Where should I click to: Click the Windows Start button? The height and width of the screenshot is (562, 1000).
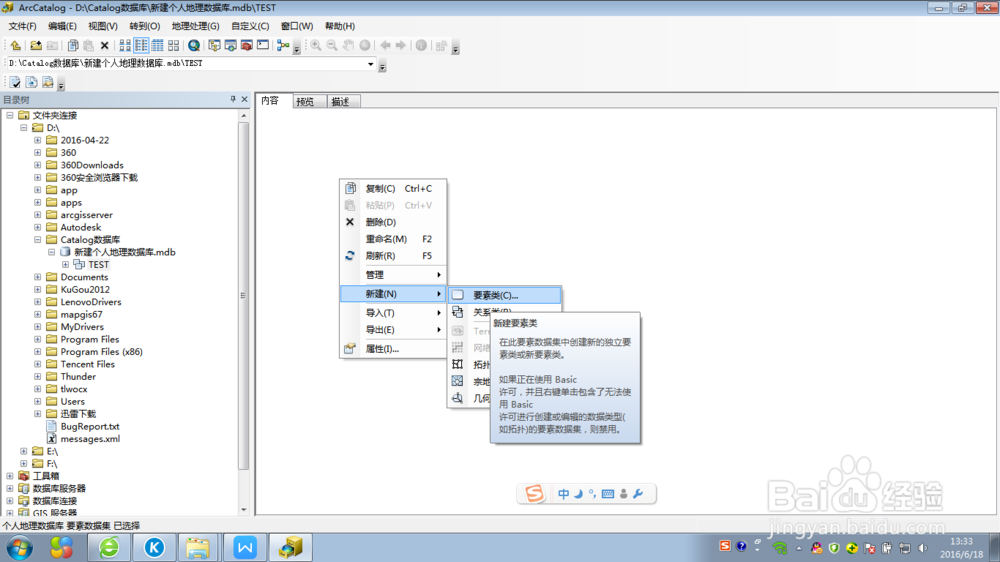(20, 548)
